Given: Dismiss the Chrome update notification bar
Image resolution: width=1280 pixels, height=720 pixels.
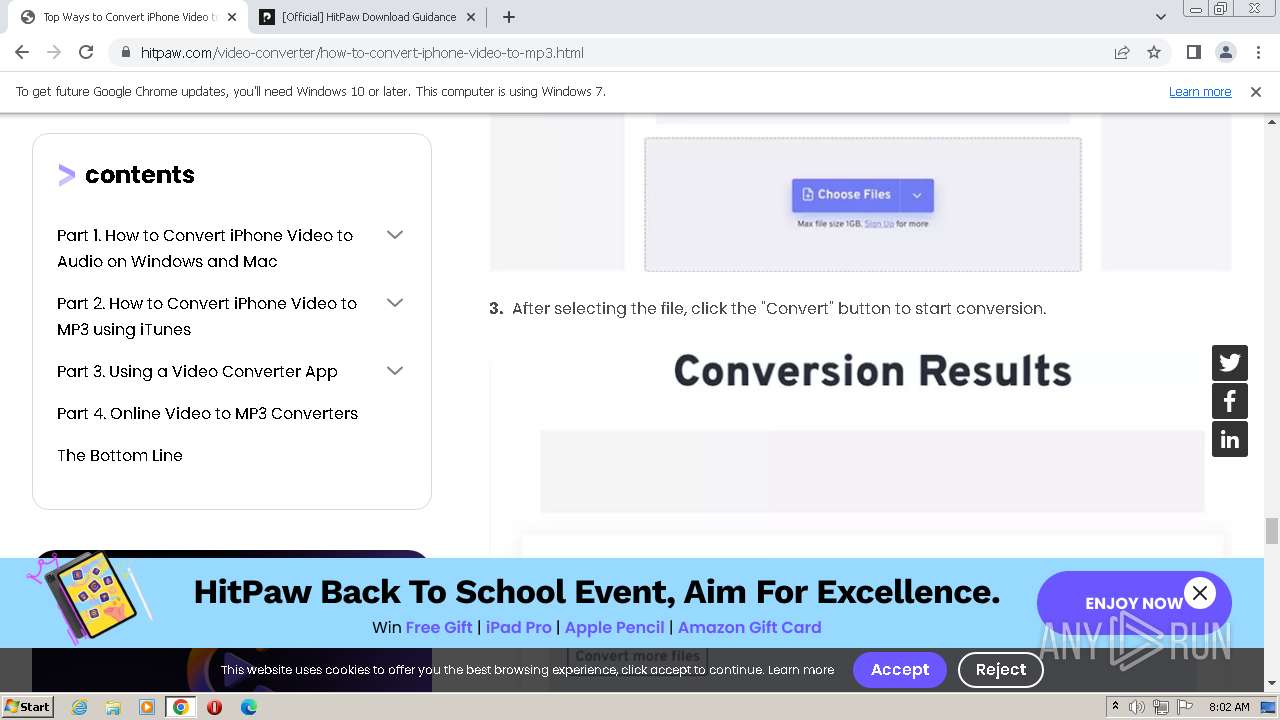Looking at the screenshot, I should (x=1256, y=91).
